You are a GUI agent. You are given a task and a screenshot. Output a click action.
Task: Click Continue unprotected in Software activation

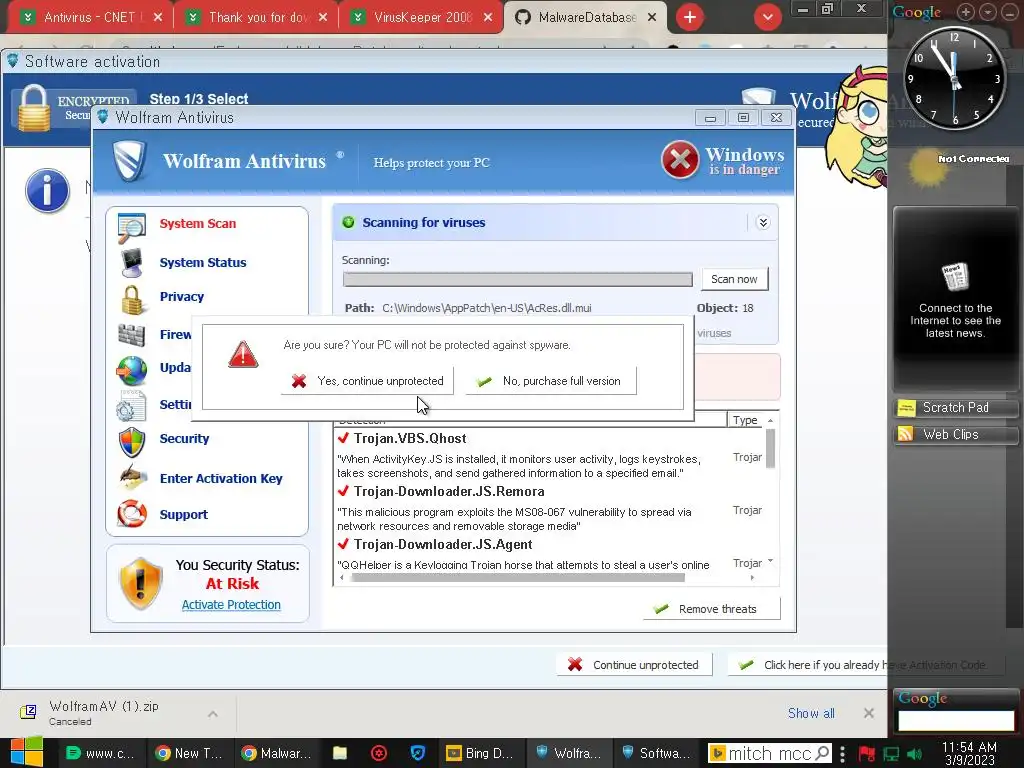[633, 665]
